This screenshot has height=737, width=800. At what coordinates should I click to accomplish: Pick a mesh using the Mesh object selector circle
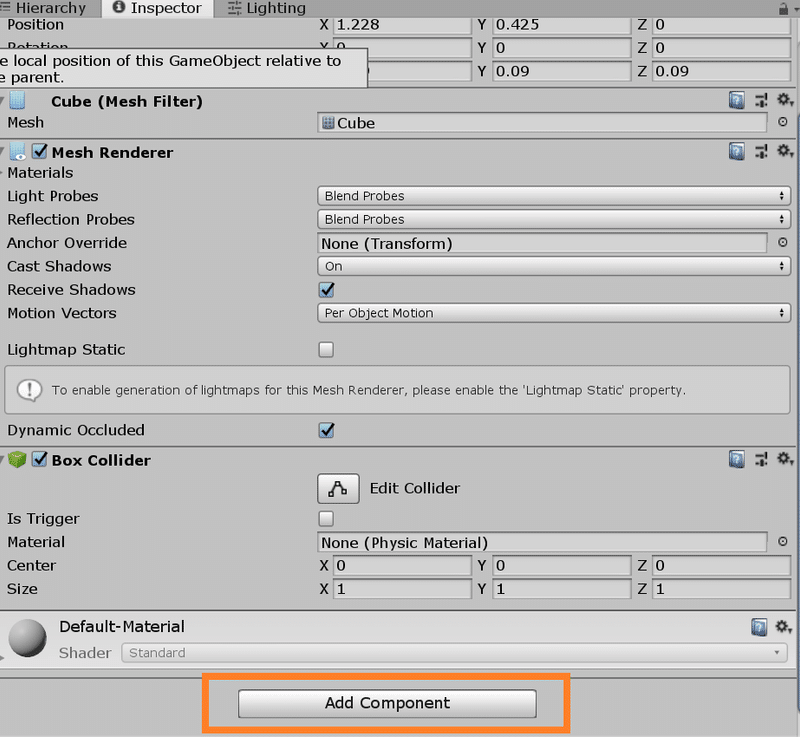pos(783,122)
